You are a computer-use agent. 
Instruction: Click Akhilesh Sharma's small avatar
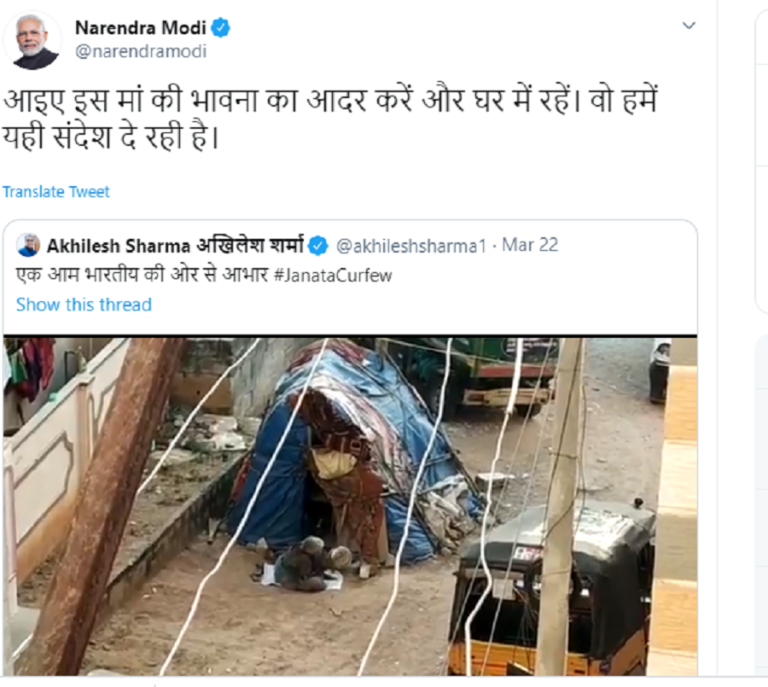click(x=28, y=245)
